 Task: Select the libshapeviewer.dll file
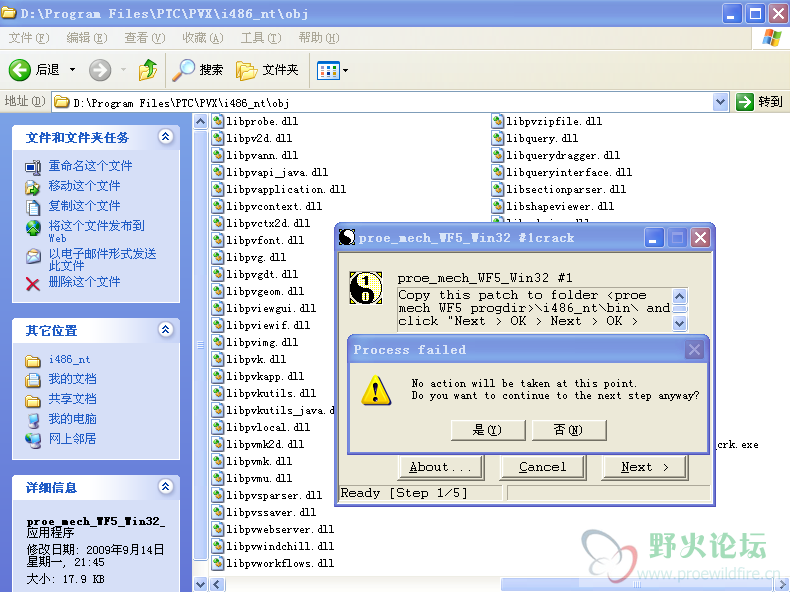tap(553, 207)
